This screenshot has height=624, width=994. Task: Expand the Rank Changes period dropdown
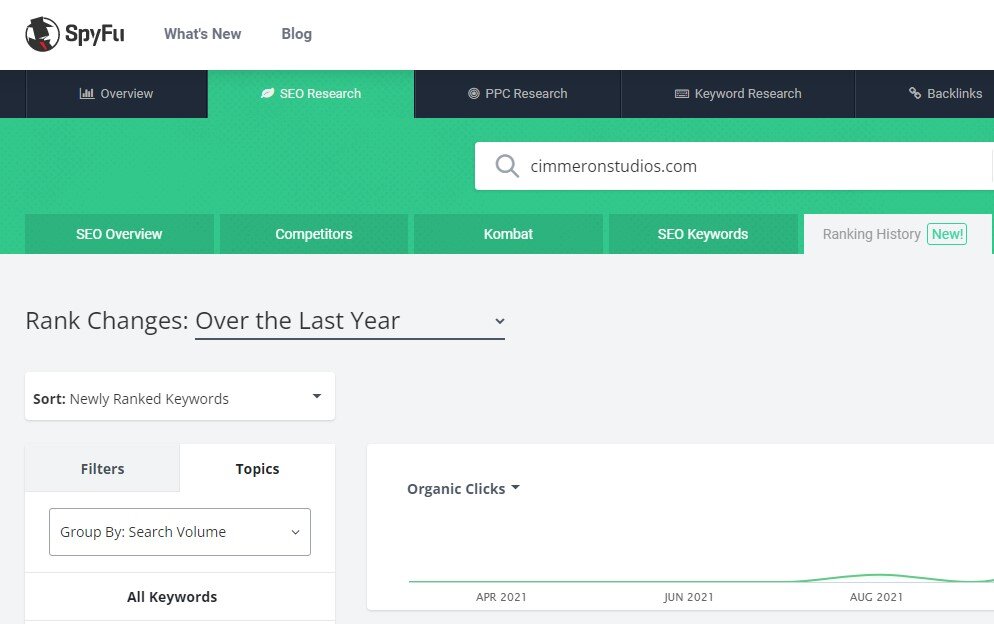click(x=350, y=322)
